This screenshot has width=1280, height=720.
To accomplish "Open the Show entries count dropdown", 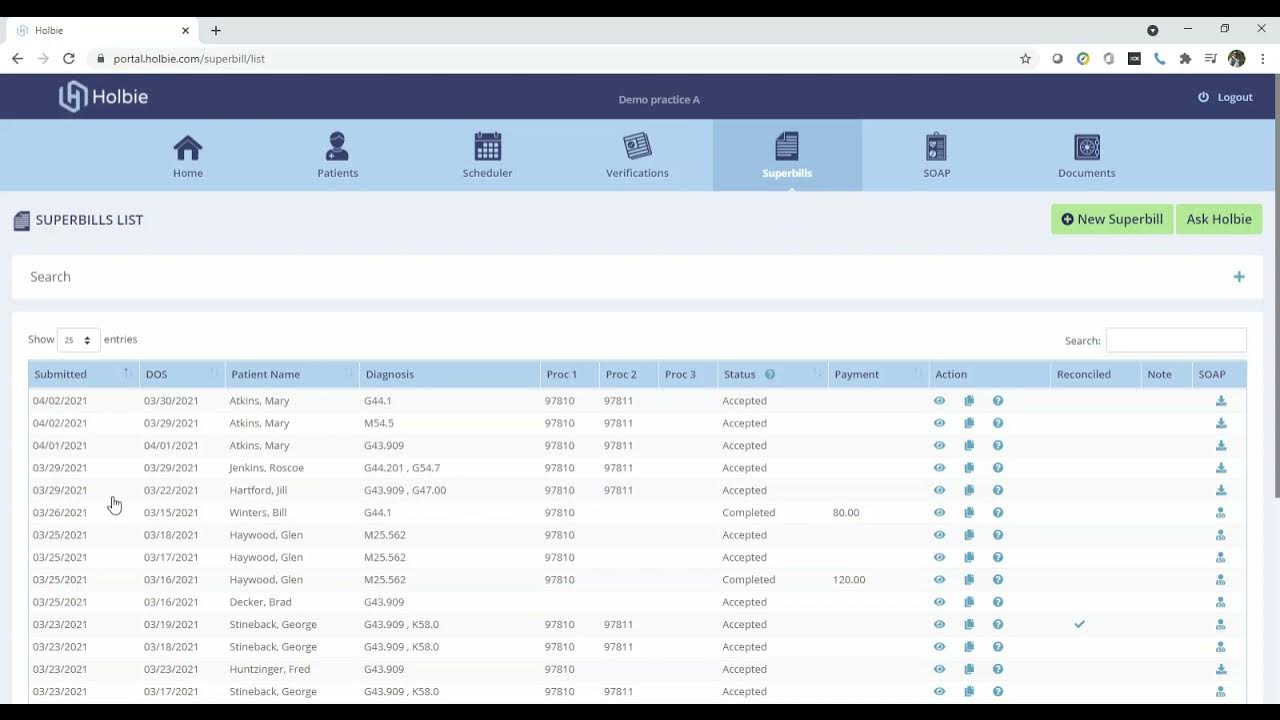I will coord(78,340).
